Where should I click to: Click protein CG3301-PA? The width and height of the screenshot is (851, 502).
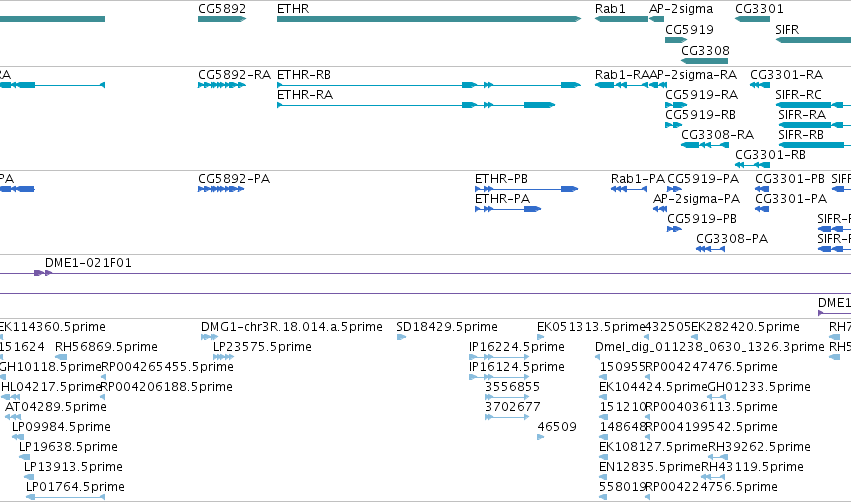pyautogui.click(x=791, y=199)
